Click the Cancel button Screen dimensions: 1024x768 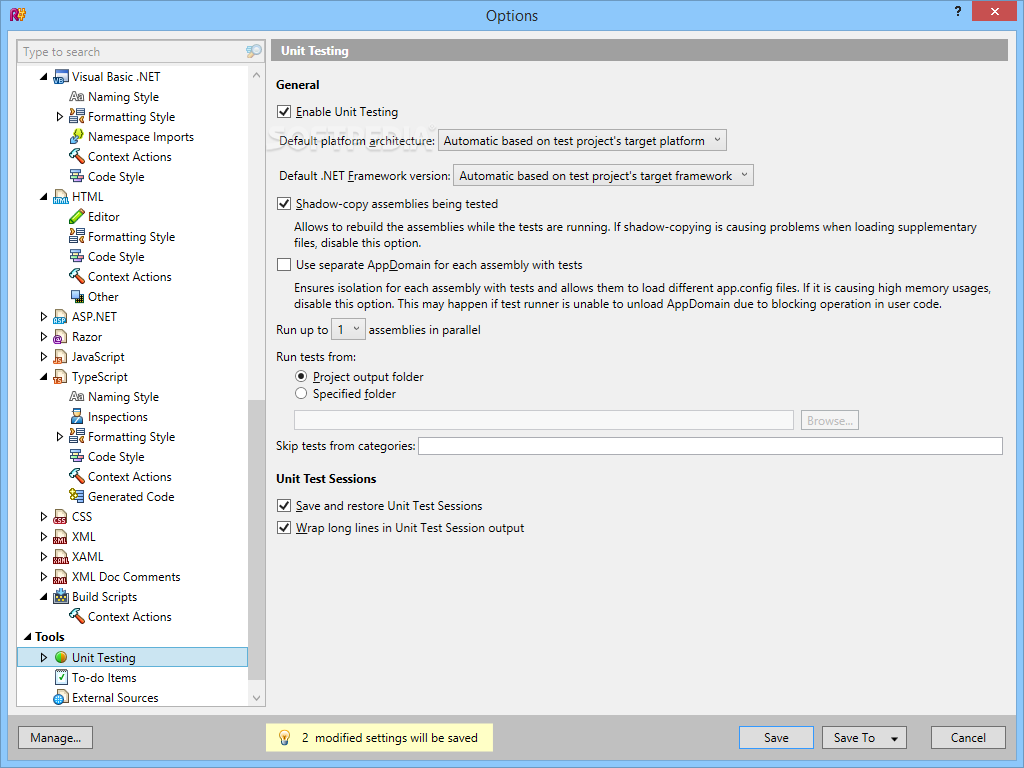(968, 738)
